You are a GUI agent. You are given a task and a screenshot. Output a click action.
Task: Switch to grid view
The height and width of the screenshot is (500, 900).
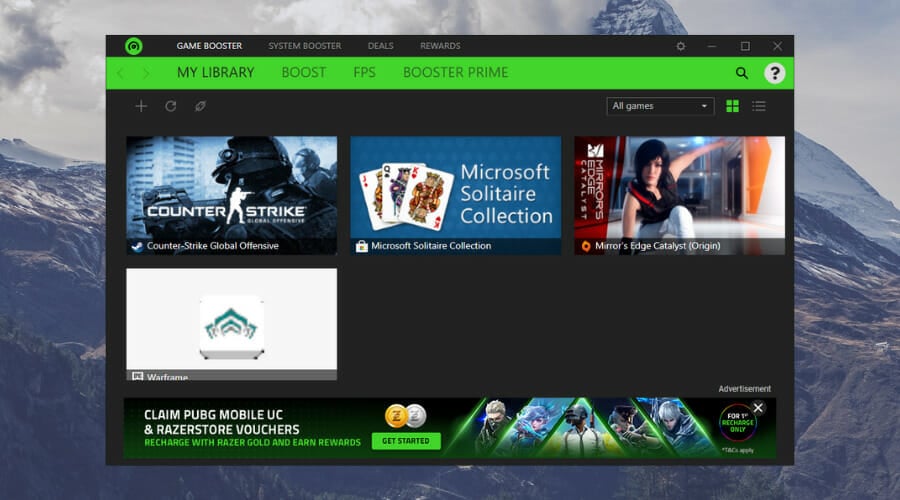coord(732,106)
